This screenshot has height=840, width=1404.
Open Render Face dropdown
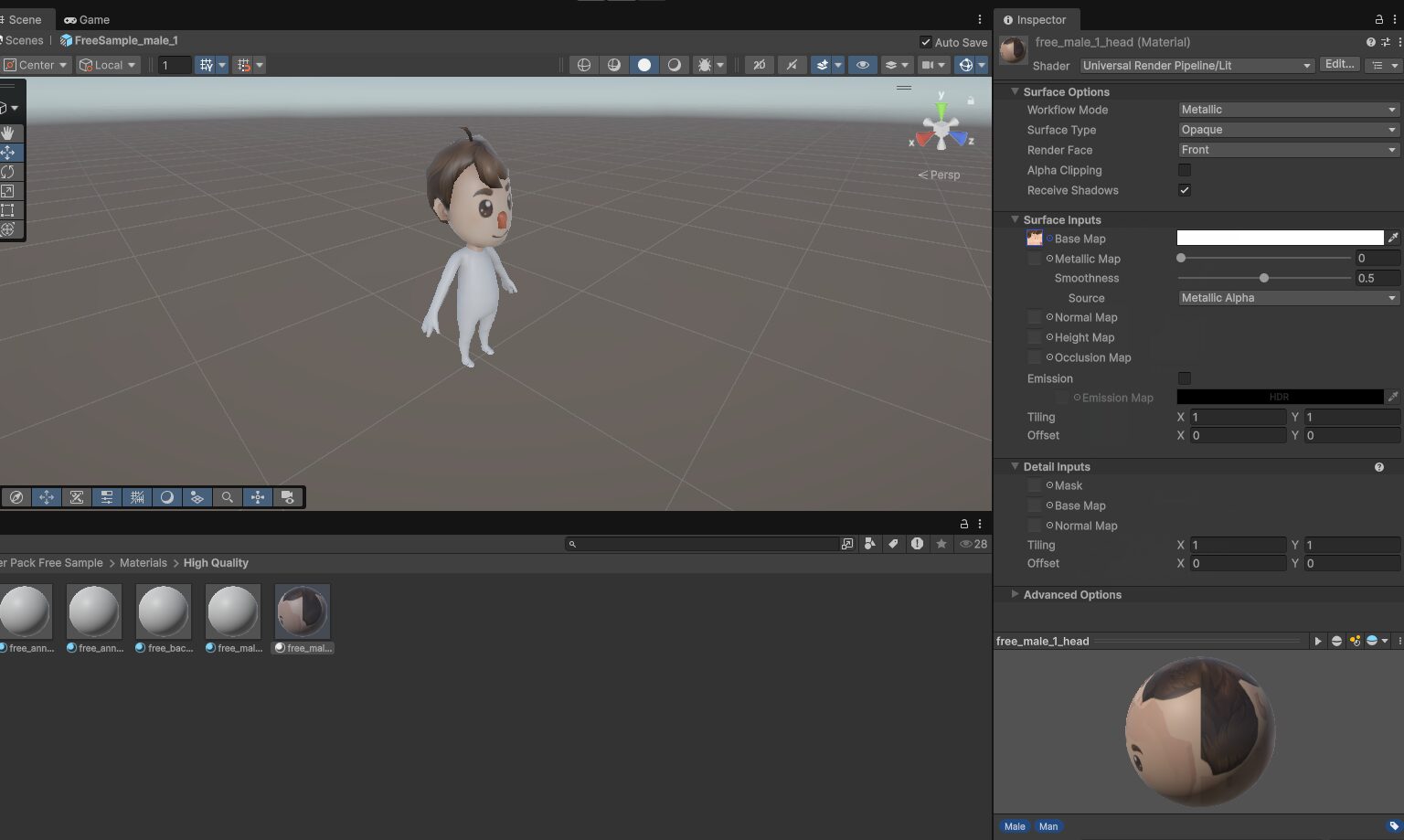1288,150
